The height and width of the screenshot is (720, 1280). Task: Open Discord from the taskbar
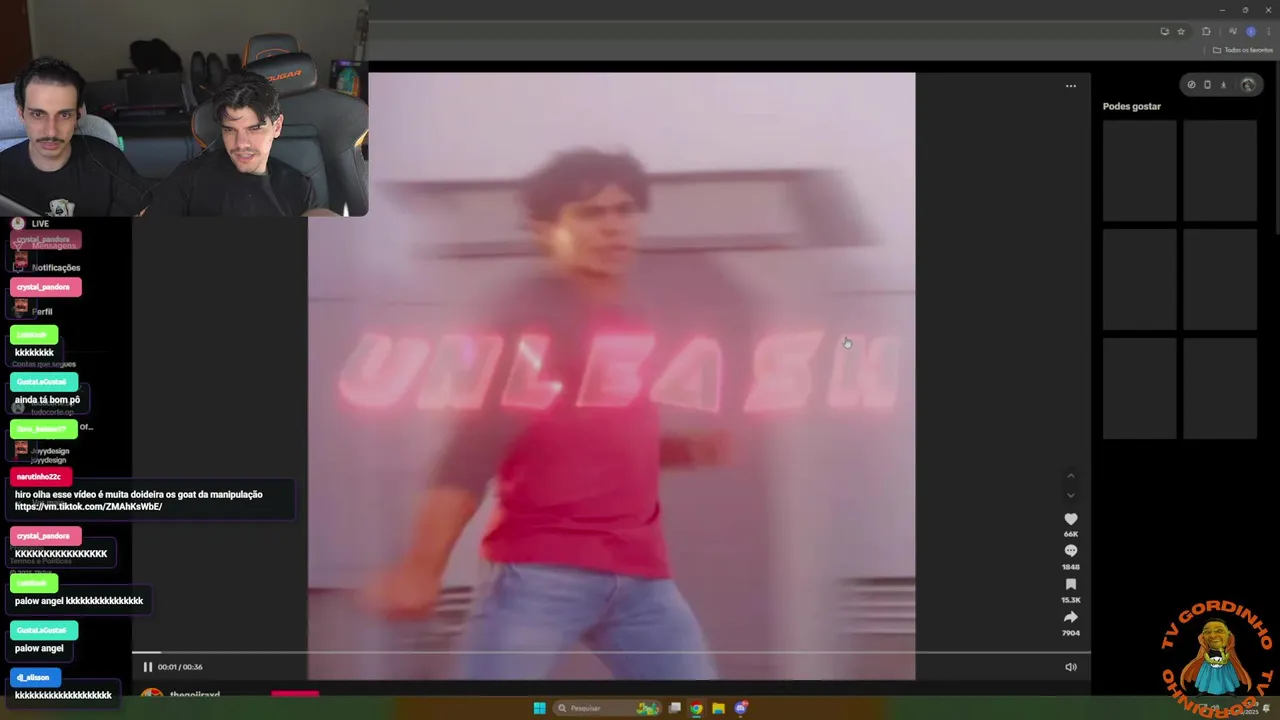(x=741, y=708)
